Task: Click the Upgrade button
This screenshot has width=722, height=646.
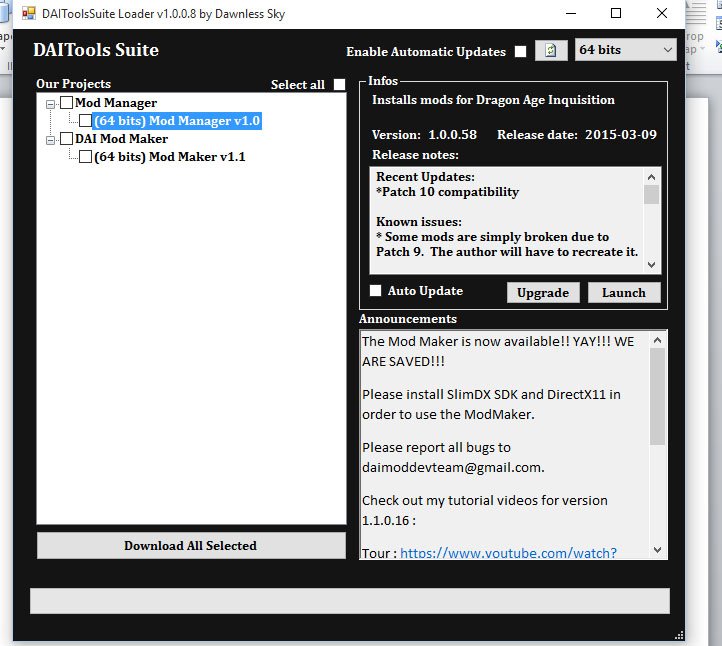Action: tap(543, 292)
